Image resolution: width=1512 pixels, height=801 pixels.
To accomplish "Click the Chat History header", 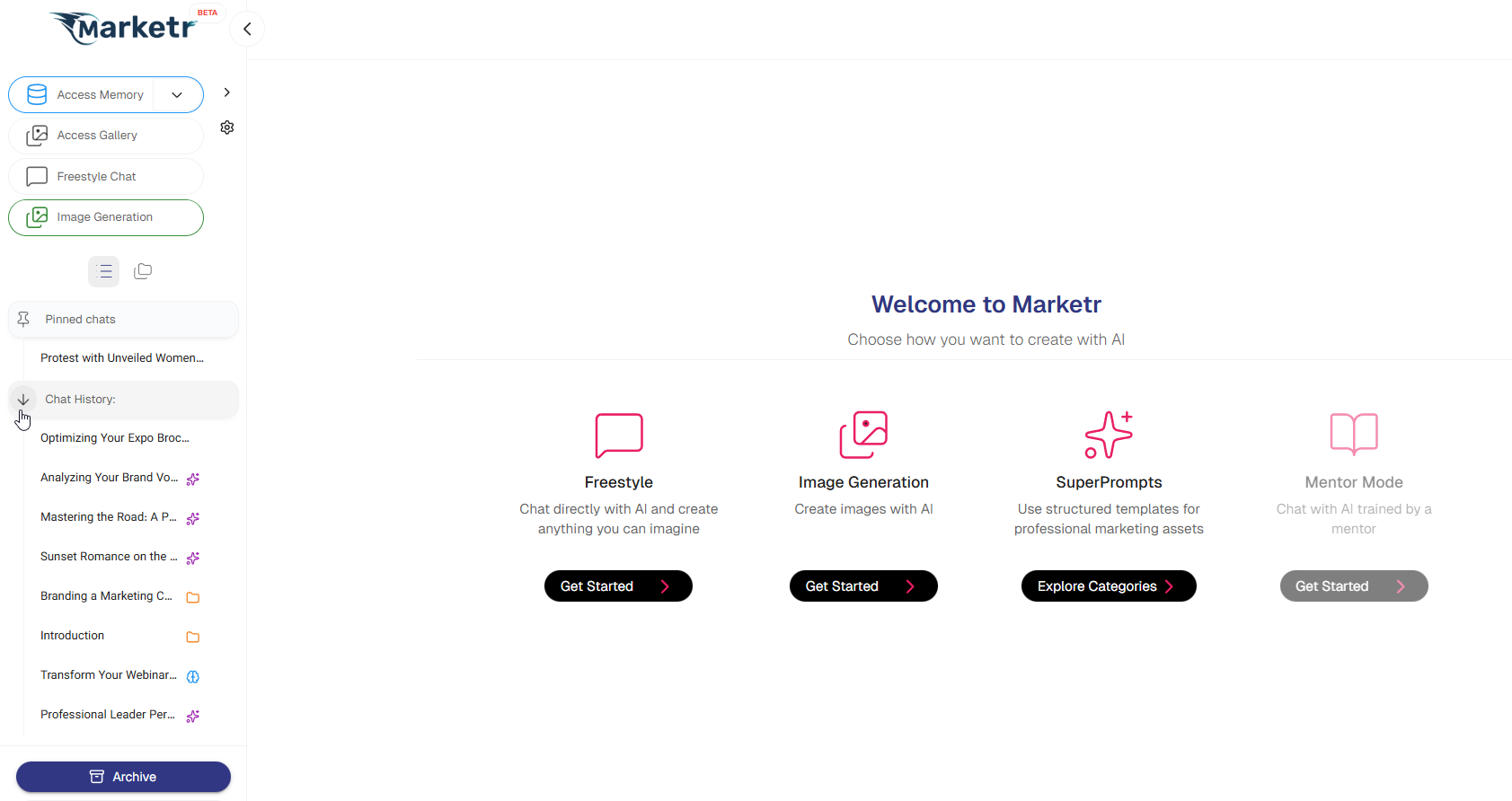I will [x=124, y=399].
